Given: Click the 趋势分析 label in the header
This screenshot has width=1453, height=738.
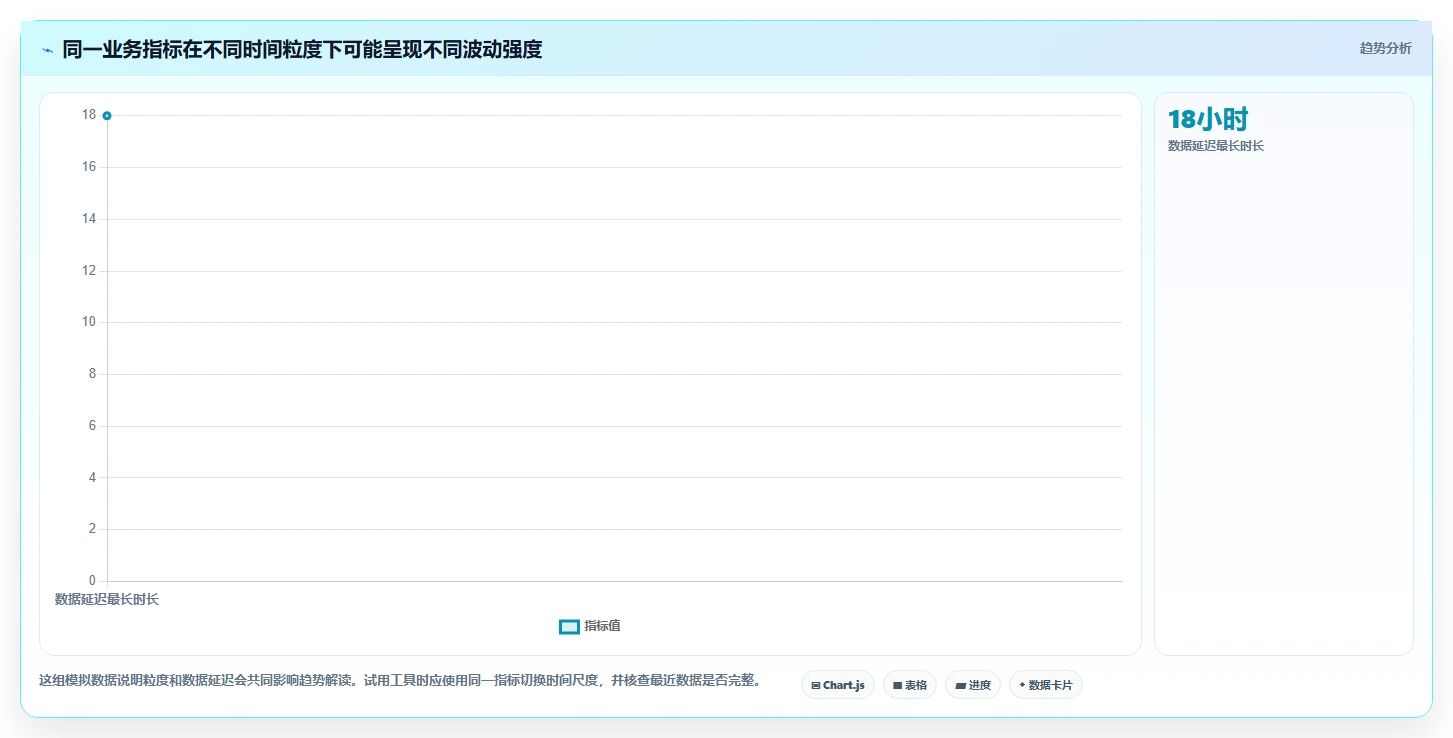Looking at the screenshot, I should tap(1385, 48).
